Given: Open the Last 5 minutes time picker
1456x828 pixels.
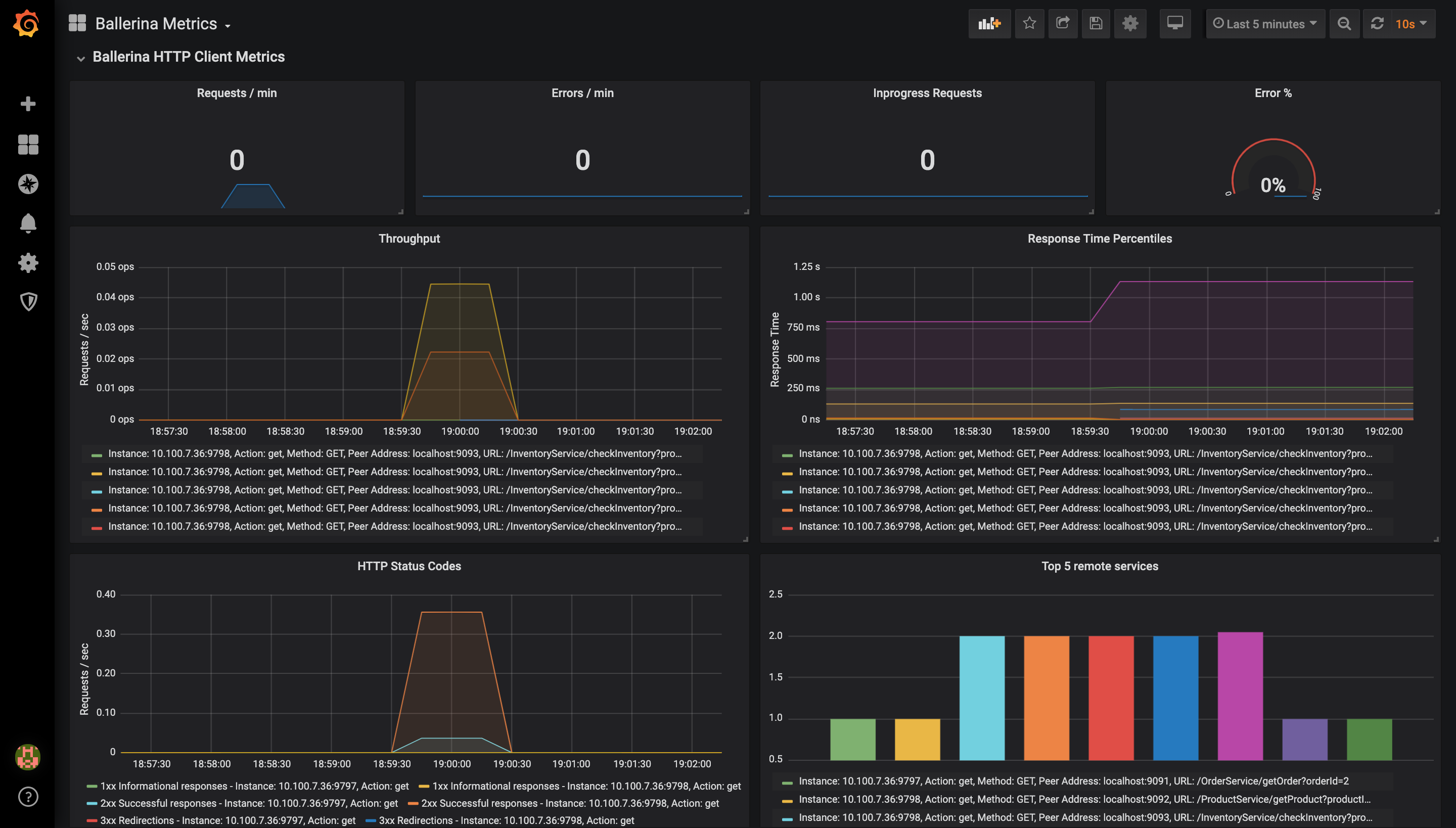Looking at the screenshot, I should tap(1265, 23).
